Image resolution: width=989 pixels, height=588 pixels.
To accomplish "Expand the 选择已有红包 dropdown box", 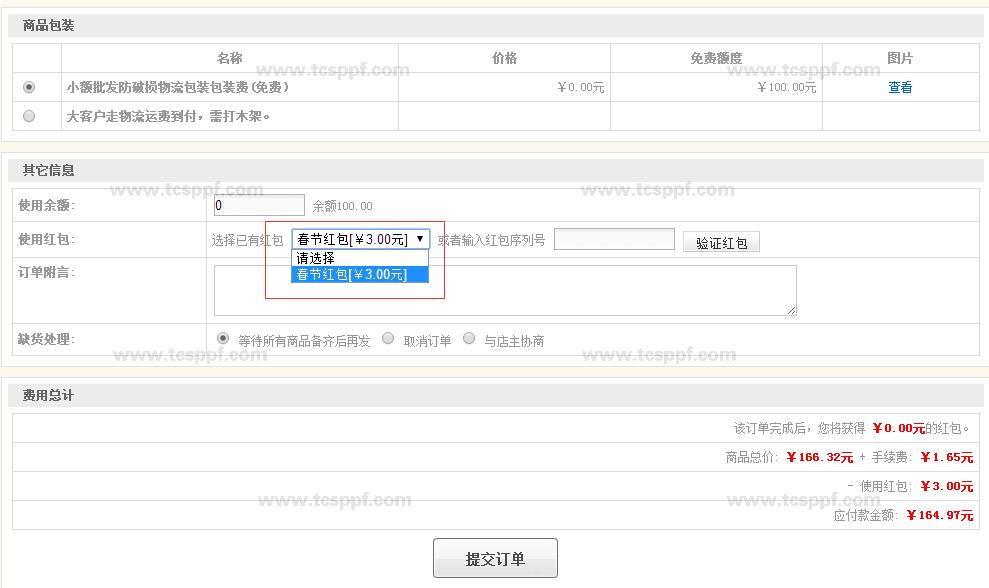I will 361,239.
